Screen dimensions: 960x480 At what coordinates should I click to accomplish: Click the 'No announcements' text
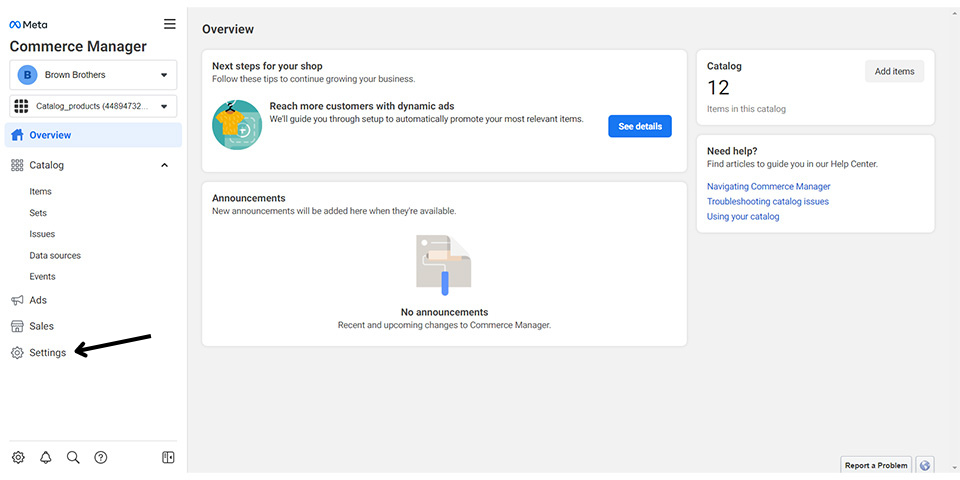coord(444,312)
